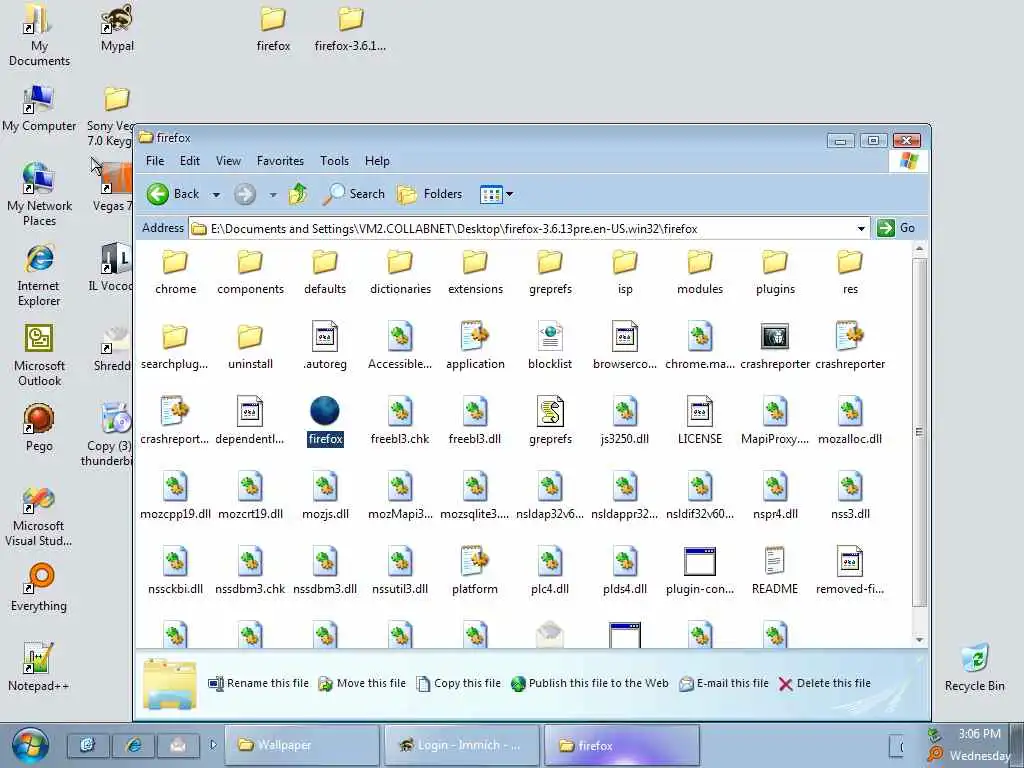Click the Forward navigation arrow
Image resolution: width=1024 pixels, height=768 pixels.
[x=245, y=194]
